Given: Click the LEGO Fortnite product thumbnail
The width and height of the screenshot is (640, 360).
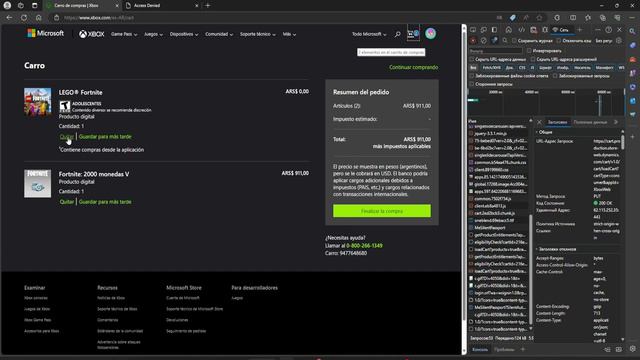Looking at the screenshot, I should tap(38, 102).
